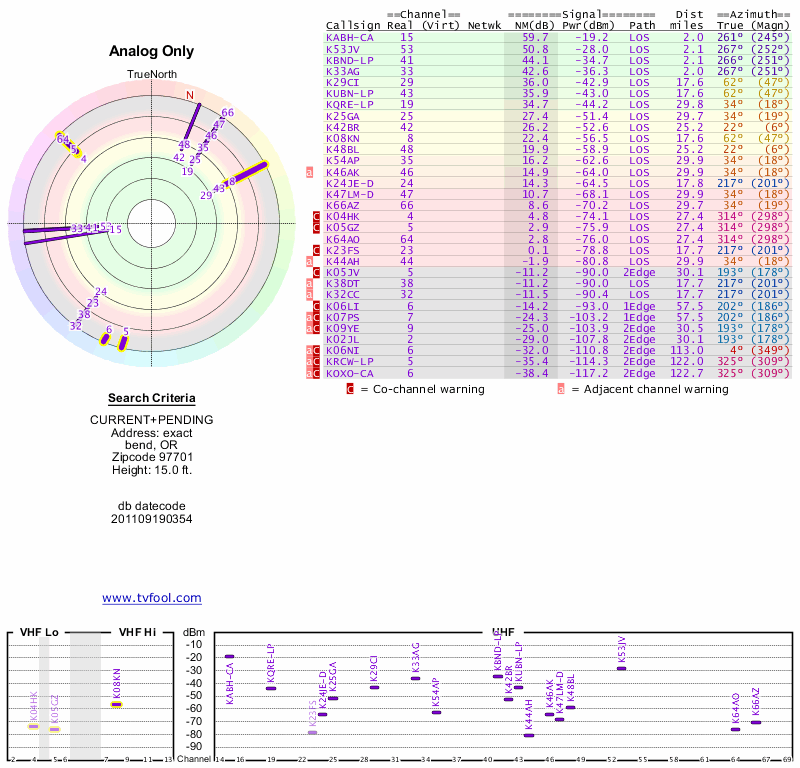The width and height of the screenshot is (800, 768).
Task: Select the KUBN-LP callsign row
Action: [350, 93]
